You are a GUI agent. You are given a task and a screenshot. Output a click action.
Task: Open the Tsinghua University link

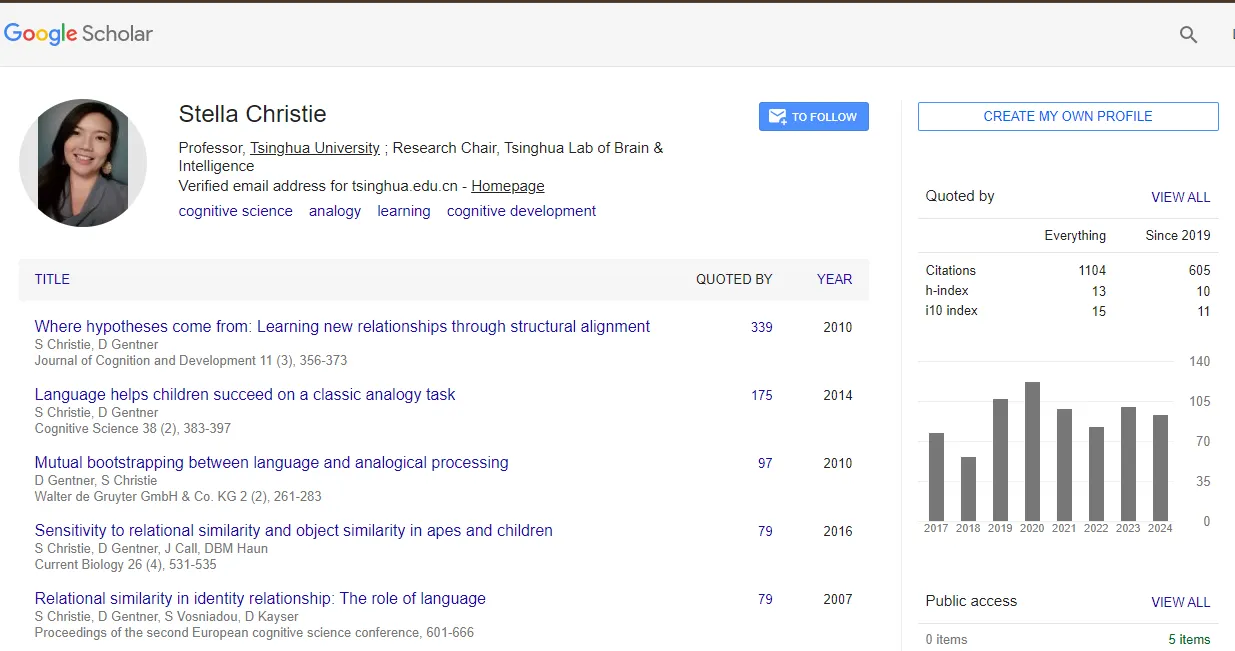[314, 148]
